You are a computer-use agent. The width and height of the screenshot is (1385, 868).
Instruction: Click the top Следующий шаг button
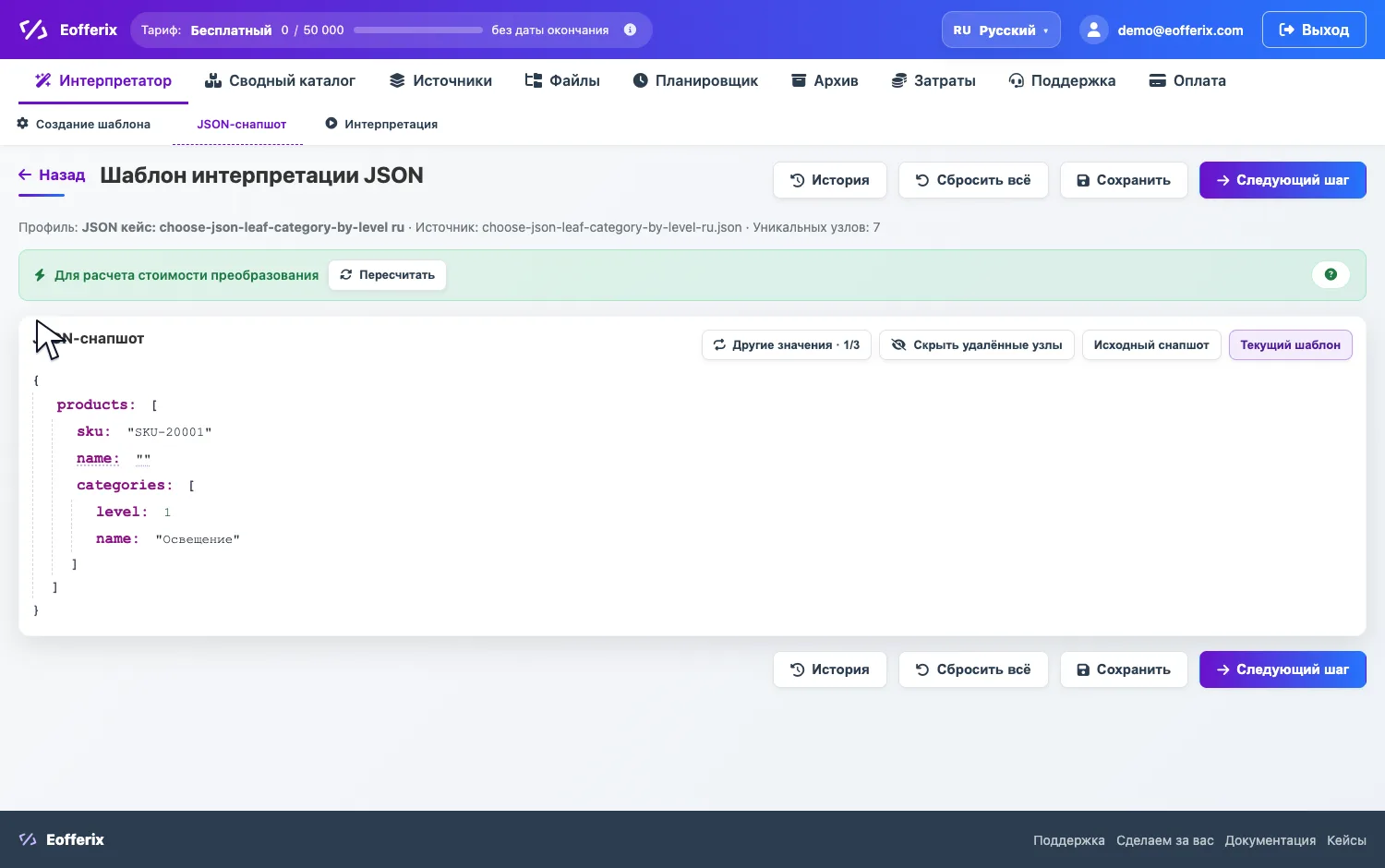[1283, 180]
